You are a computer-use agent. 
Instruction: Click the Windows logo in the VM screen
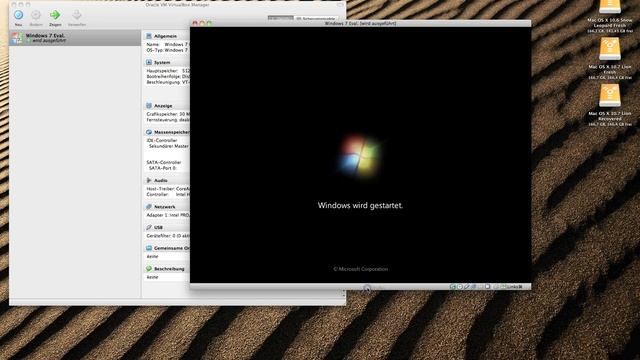(360, 156)
